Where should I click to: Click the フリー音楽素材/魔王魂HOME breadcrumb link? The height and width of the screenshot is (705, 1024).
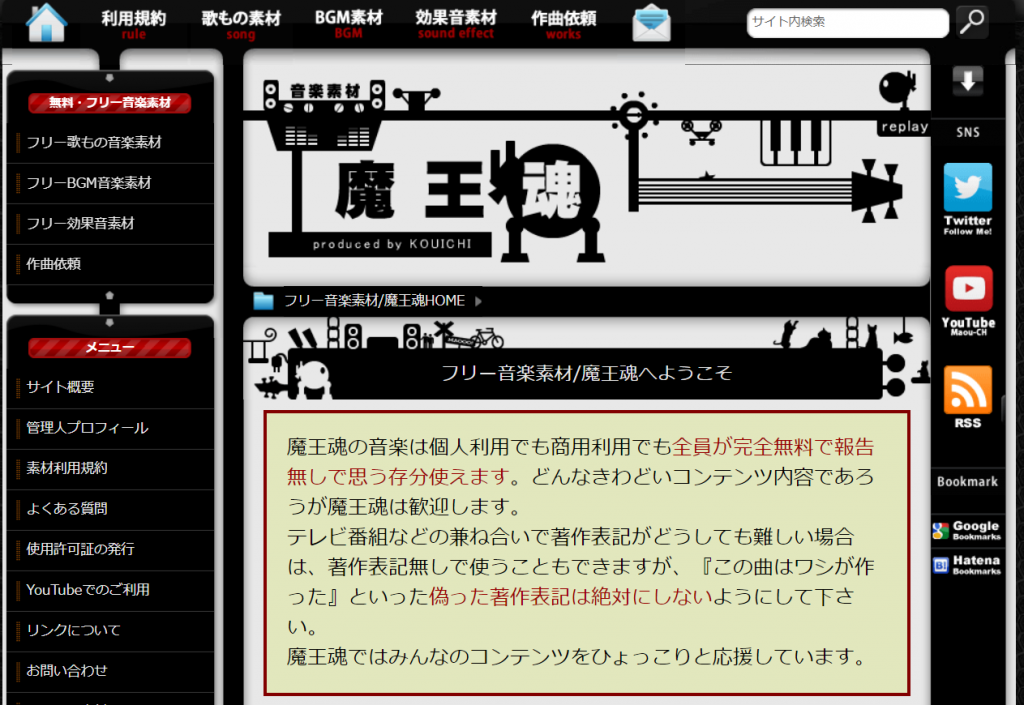coord(374,300)
